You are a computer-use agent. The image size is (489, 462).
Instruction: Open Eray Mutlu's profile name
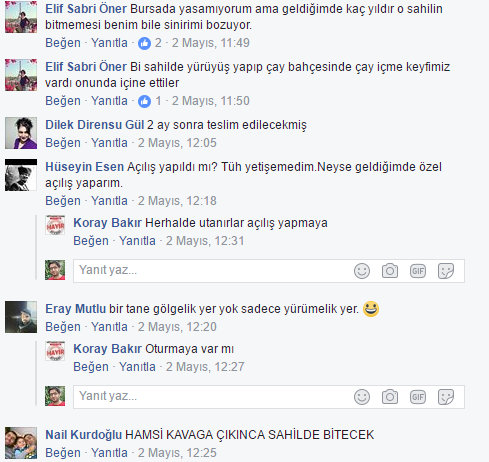(75, 309)
